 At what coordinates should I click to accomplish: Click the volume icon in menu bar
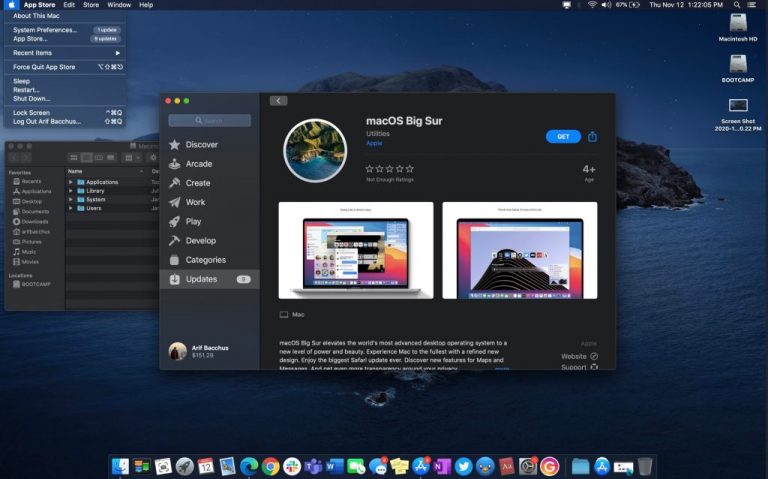(606, 5)
